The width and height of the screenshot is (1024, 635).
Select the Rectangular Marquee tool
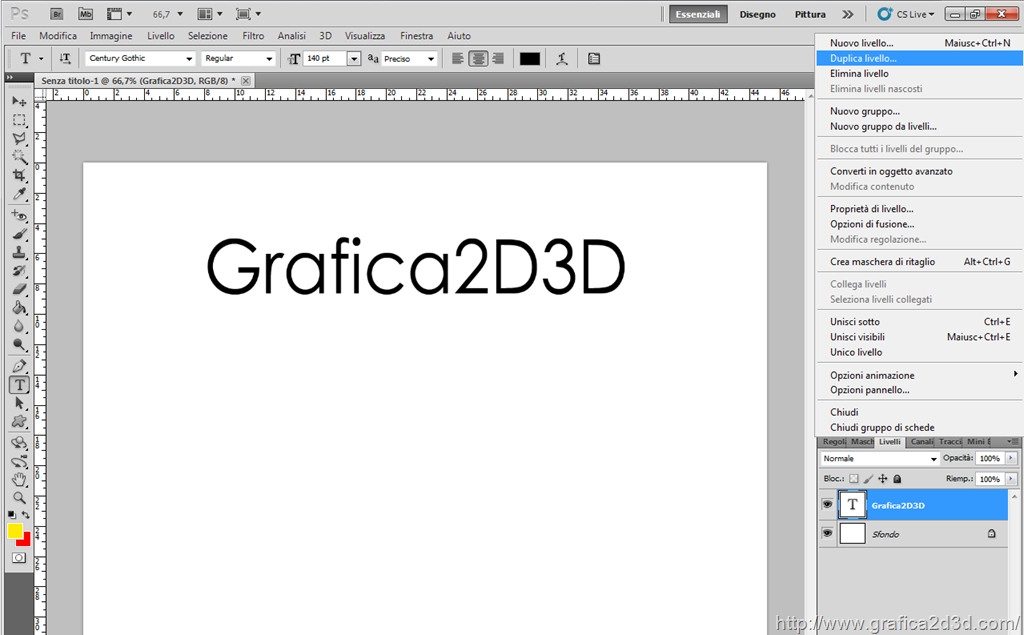19,120
